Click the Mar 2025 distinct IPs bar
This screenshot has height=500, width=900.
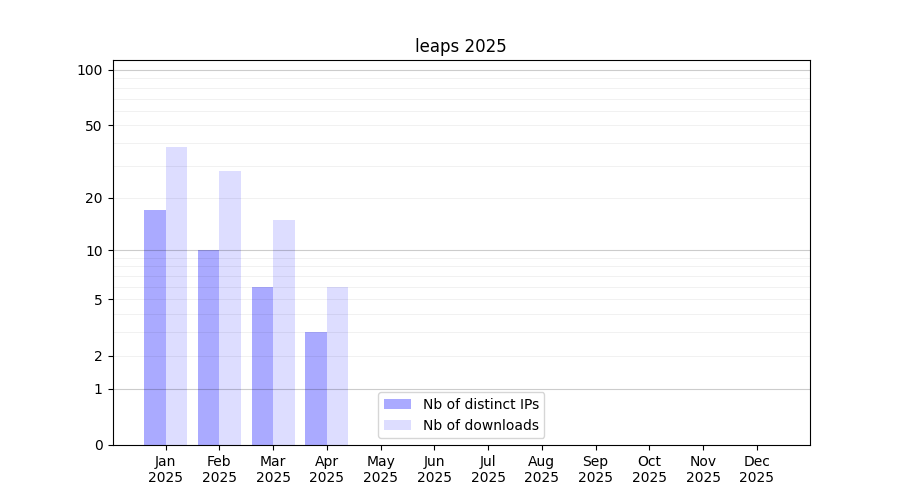click(x=262, y=366)
